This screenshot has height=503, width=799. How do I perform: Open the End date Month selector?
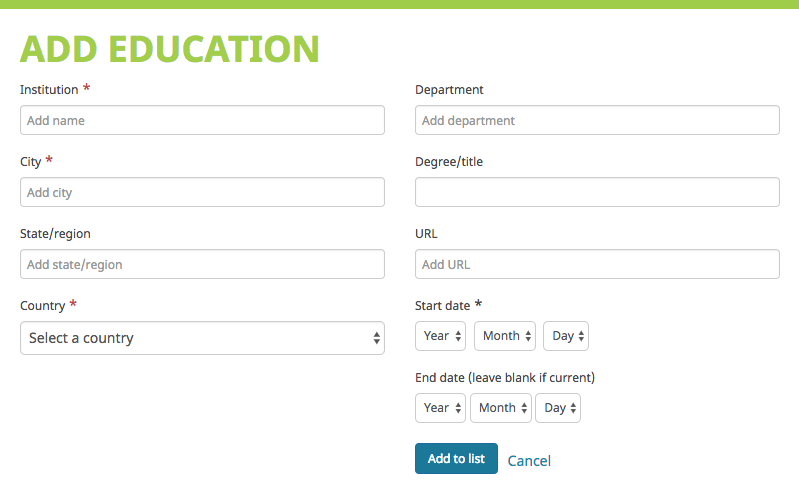501,408
